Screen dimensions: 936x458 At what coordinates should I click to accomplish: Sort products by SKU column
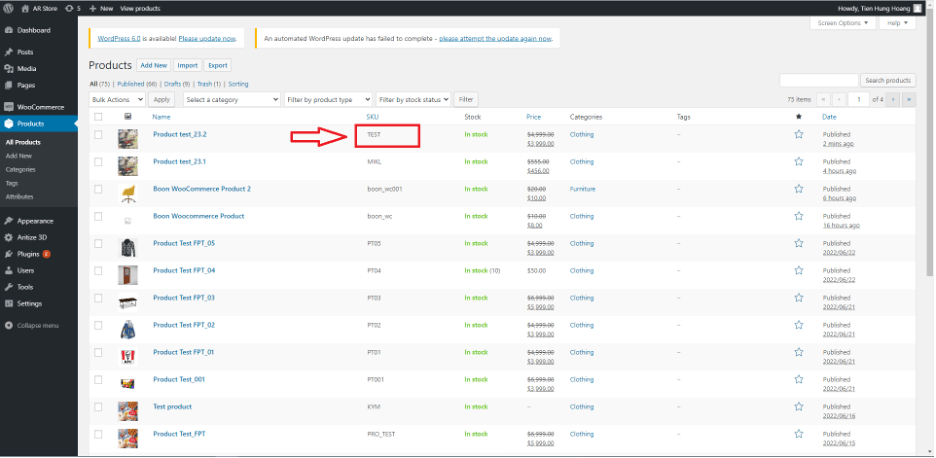click(372, 117)
